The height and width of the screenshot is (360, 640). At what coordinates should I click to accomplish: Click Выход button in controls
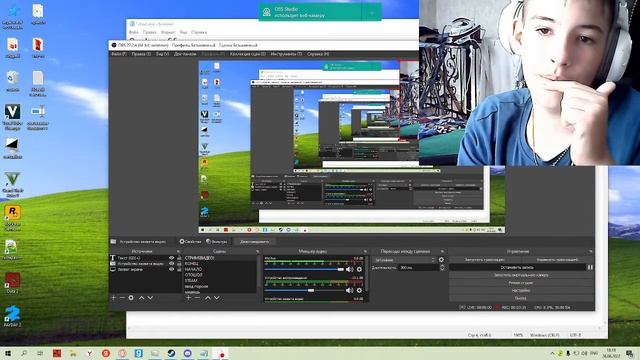pos(521,298)
